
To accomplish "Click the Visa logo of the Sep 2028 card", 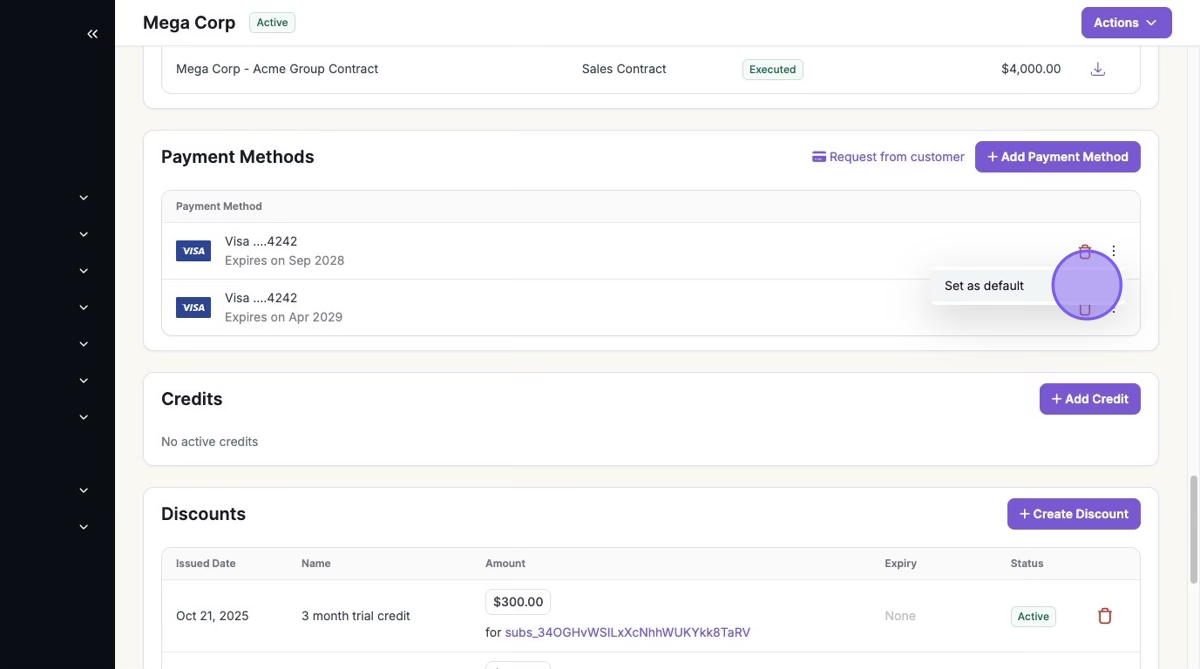I will click(x=193, y=251).
